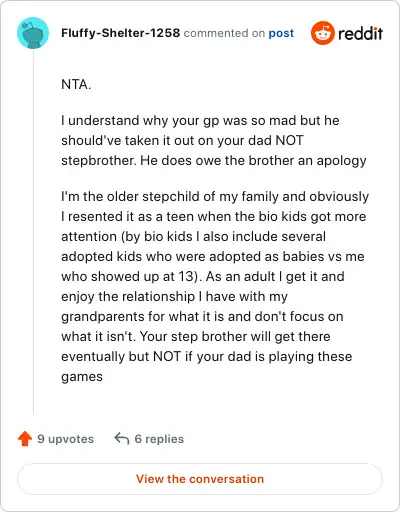Click the Fluffy-Shelter-1258 Snoo avatar
The width and height of the screenshot is (400, 512).
coord(33,33)
